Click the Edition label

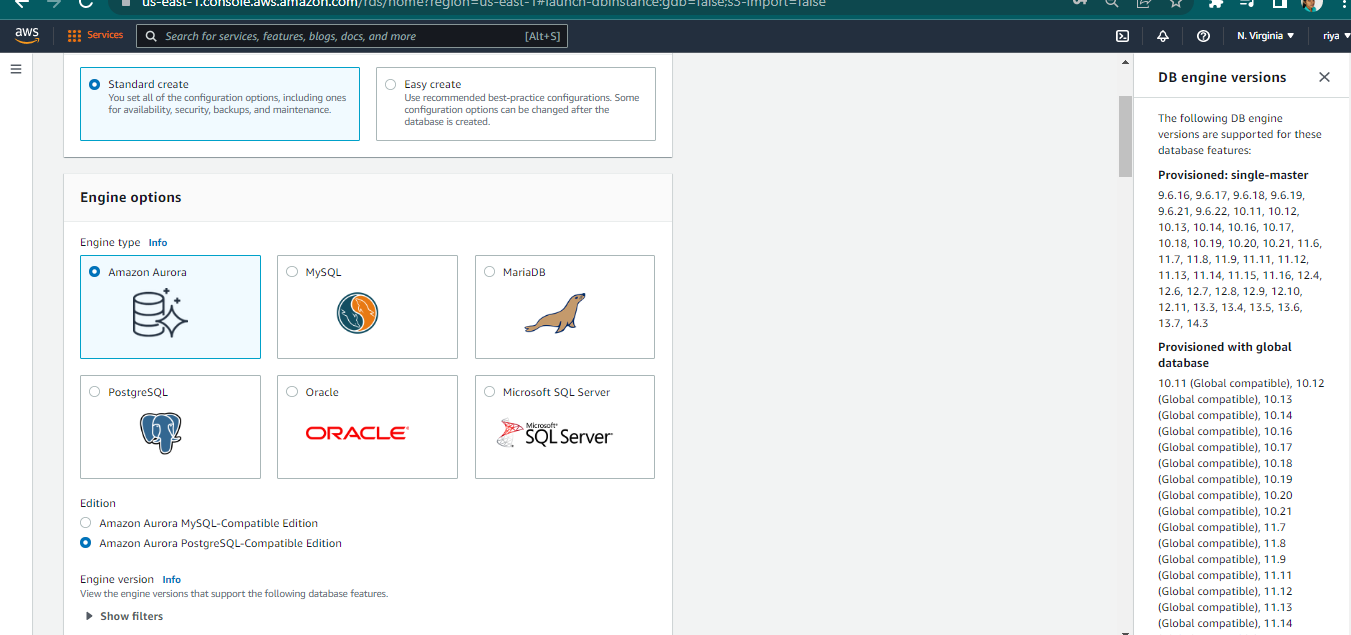coord(98,503)
